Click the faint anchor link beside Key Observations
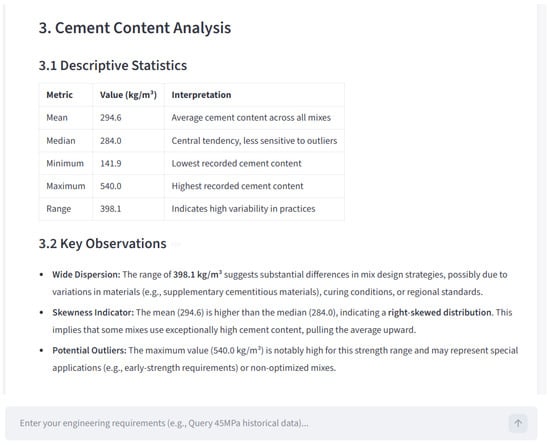Image resolution: width=550 pixels, height=445 pixels. [x=176, y=244]
